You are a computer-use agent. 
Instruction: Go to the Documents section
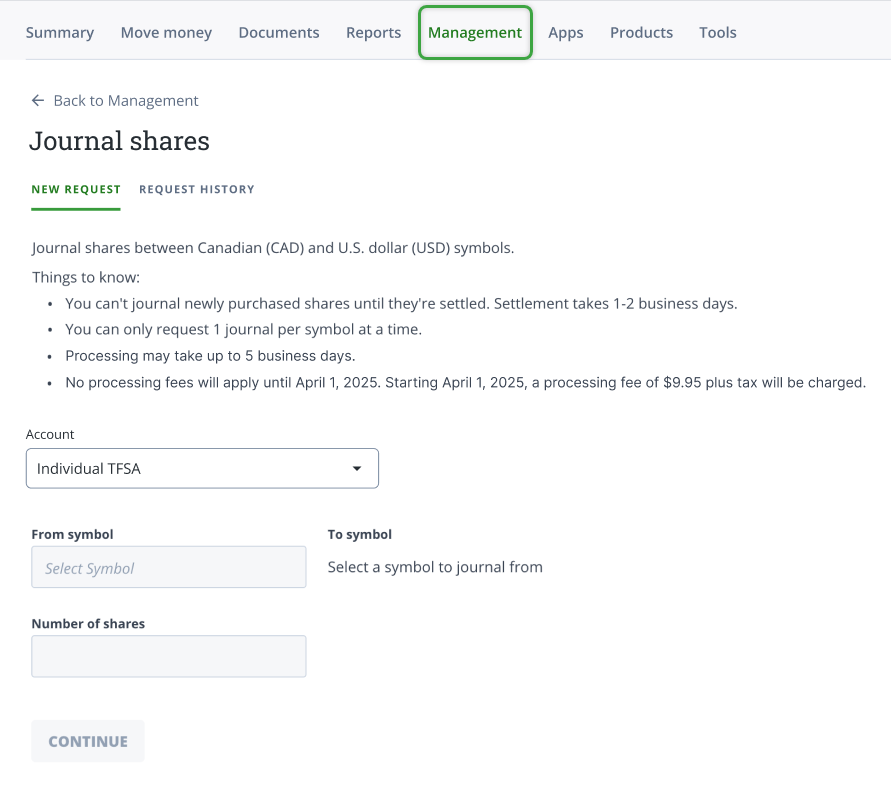coord(278,32)
